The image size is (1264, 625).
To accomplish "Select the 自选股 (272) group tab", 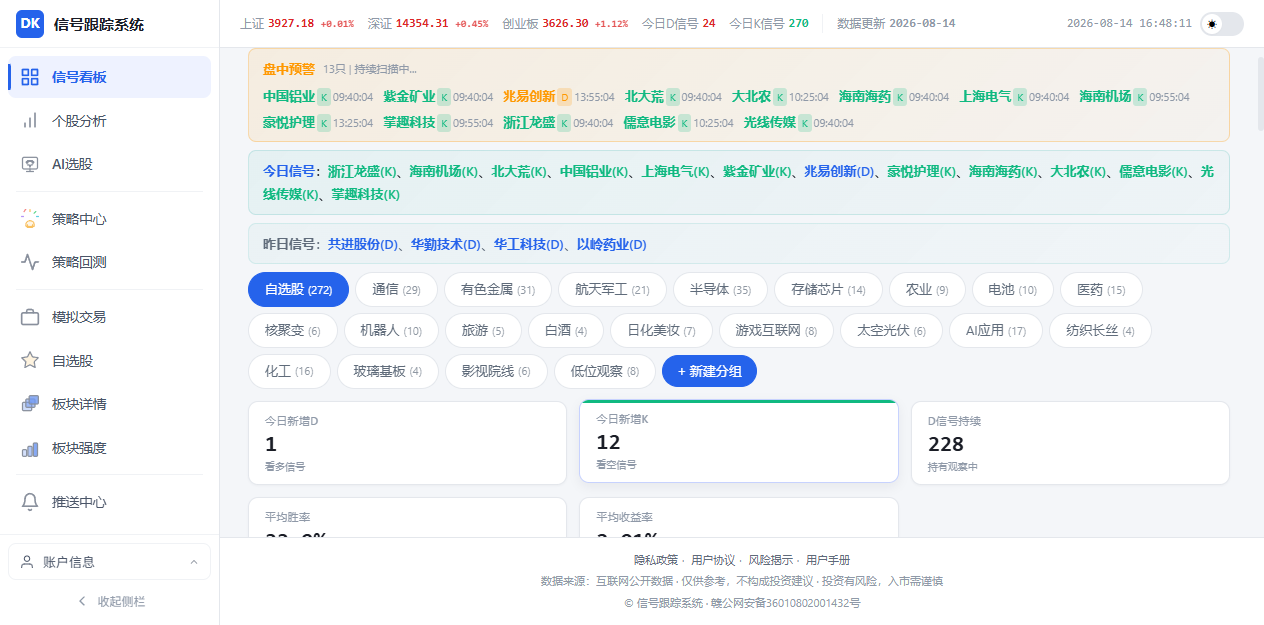I will coord(298,290).
